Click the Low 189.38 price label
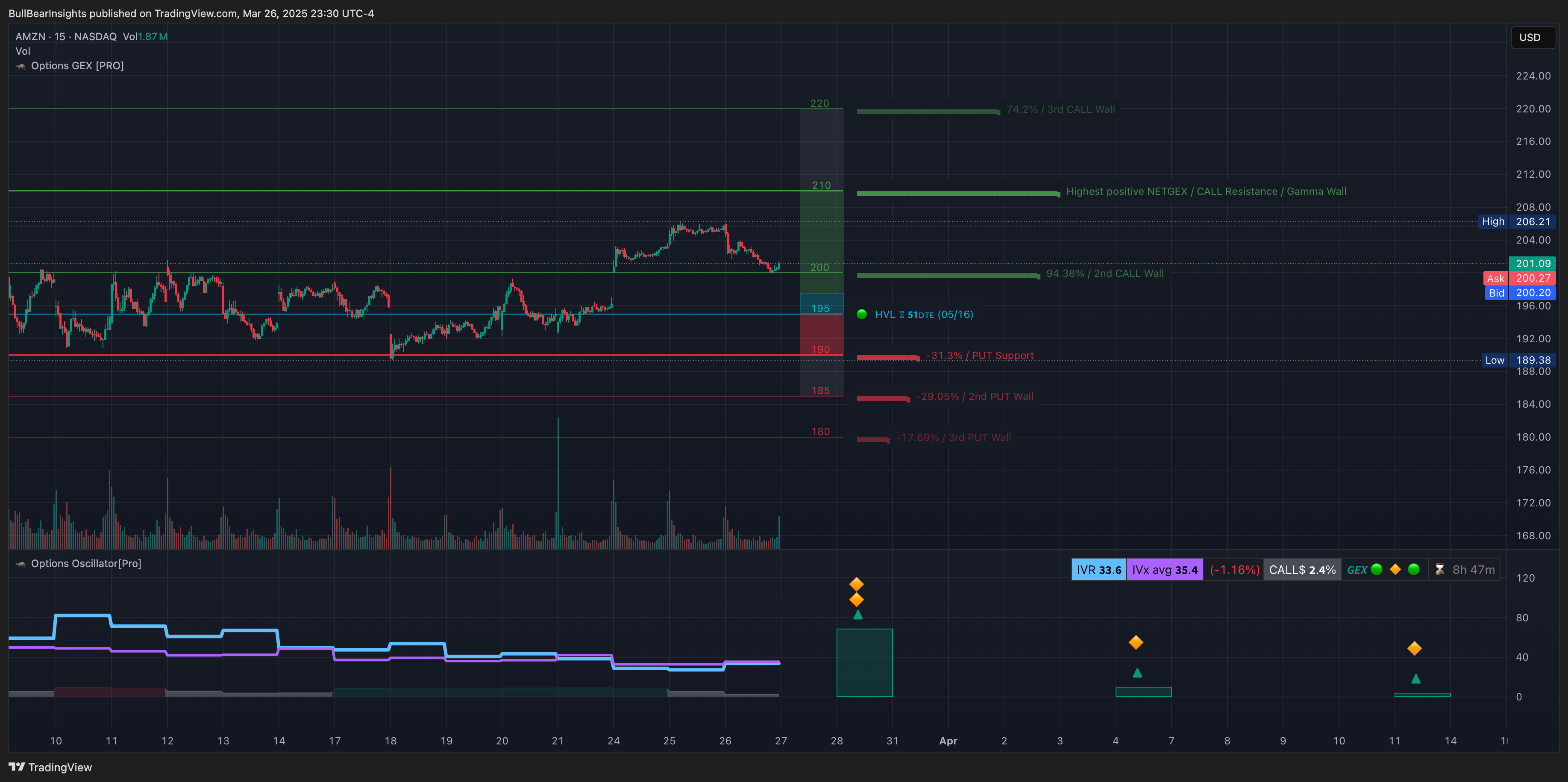The image size is (1568, 782). pos(1519,360)
